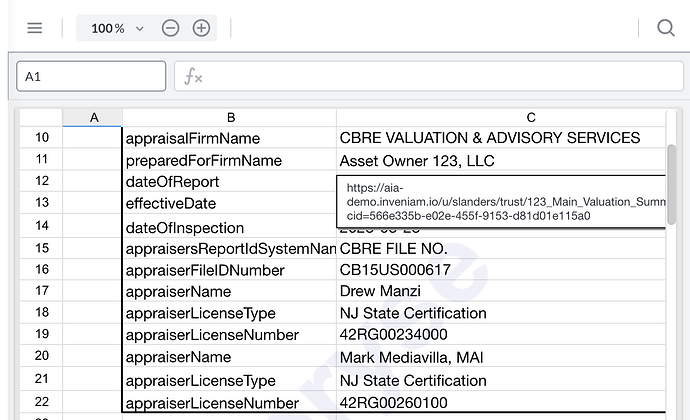Open the hamburger menu
This screenshot has width=690, height=420.
click(x=35, y=28)
